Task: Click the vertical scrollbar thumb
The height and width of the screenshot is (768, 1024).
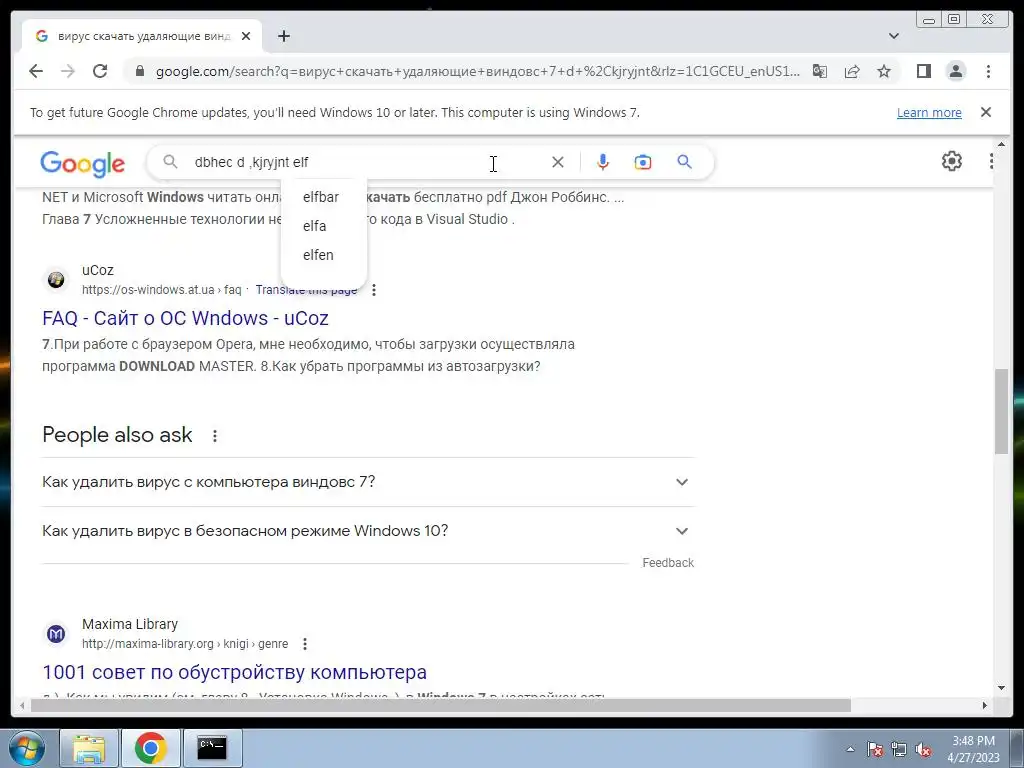Action: click(1001, 411)
